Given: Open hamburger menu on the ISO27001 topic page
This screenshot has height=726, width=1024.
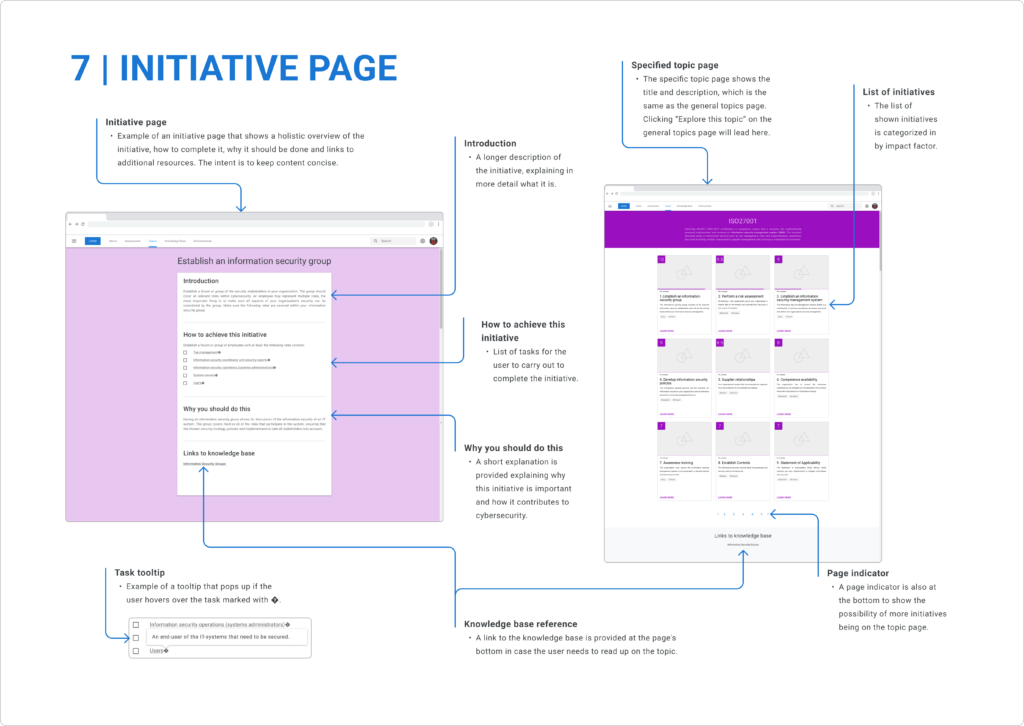Looking at the screenshot, I should tap(610, 206).
